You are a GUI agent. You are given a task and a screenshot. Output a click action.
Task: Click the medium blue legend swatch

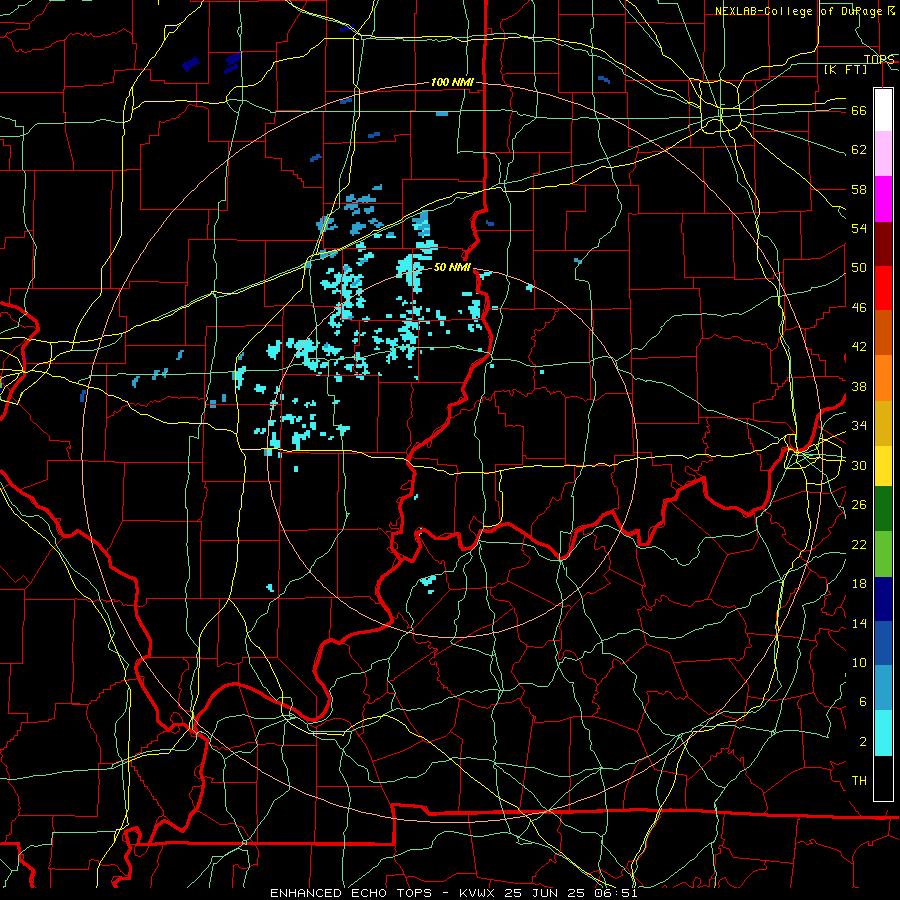[883, 643]
